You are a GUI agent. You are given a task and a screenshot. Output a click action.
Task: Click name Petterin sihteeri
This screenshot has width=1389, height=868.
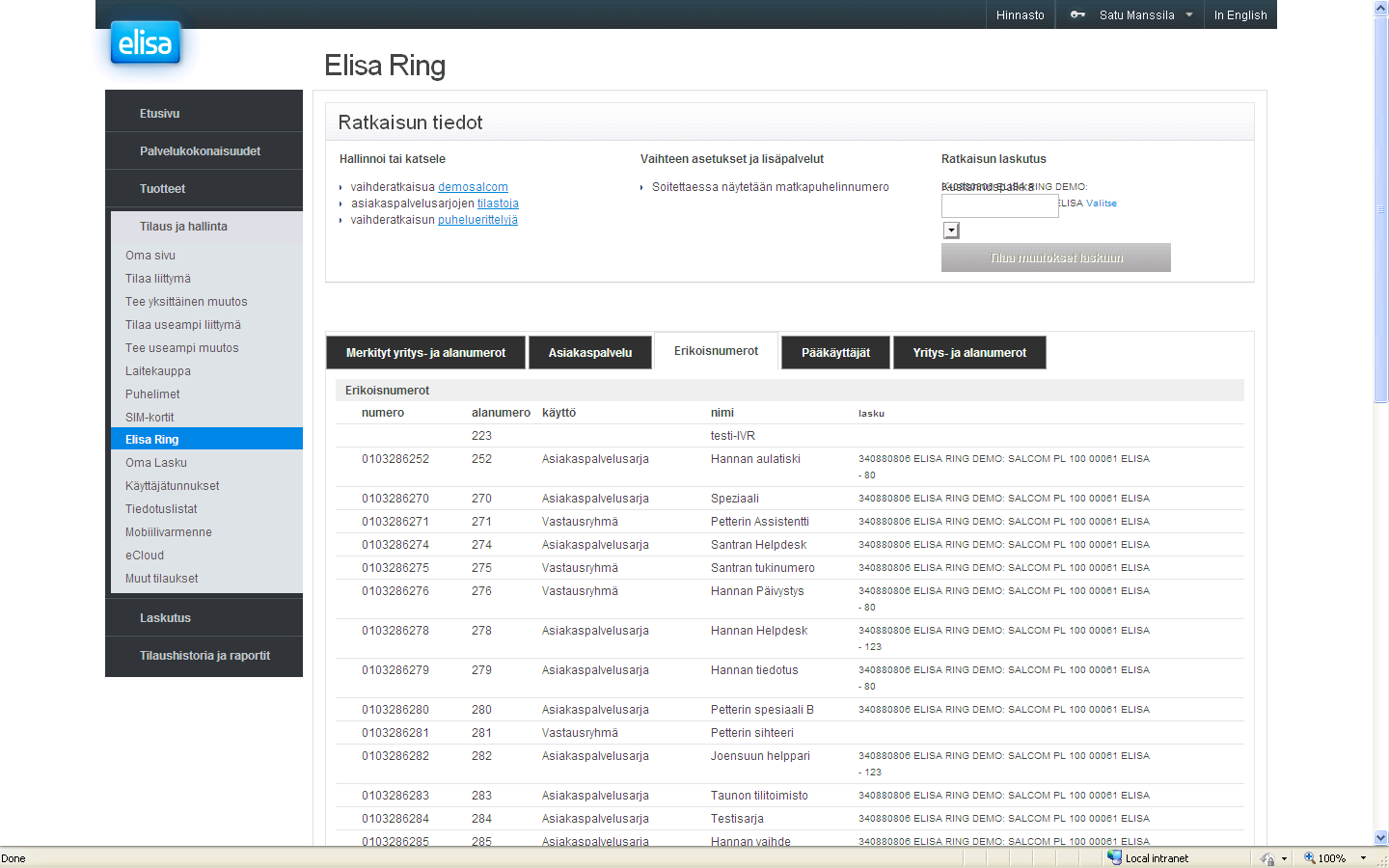click(752, 733)
